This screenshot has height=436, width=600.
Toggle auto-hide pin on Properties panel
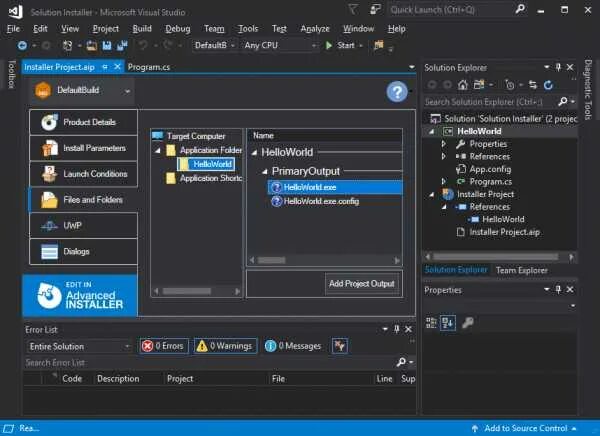[x=558, y=289]
